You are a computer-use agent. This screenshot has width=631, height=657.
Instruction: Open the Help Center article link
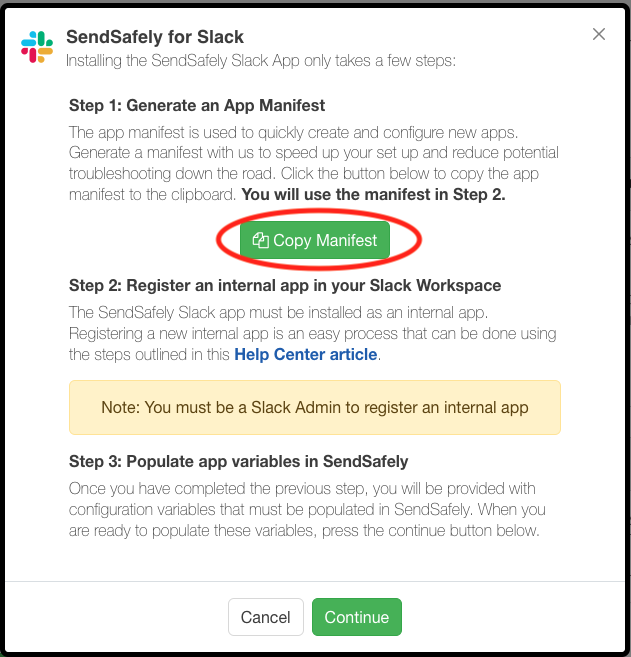[x=305, y=354]
